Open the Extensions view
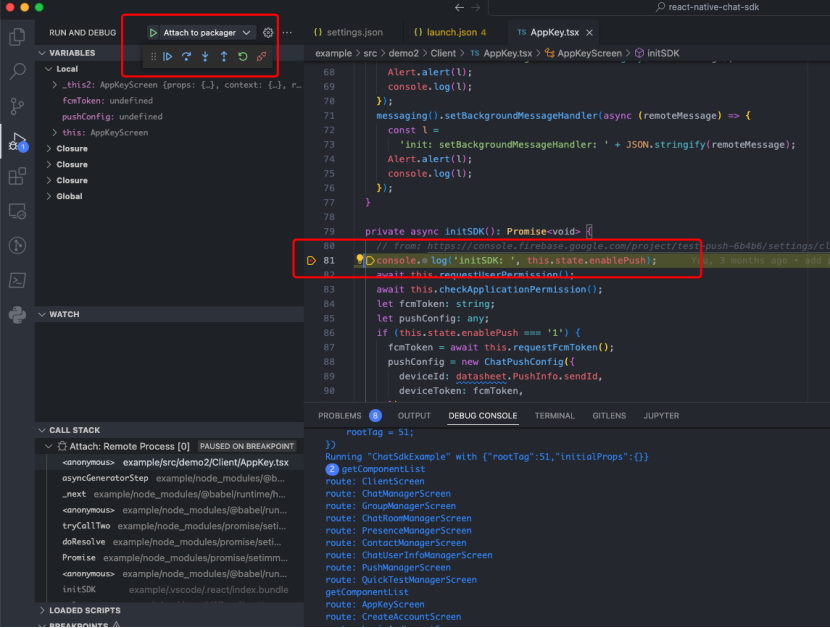 pyautogui.click(x=17, y=176)
